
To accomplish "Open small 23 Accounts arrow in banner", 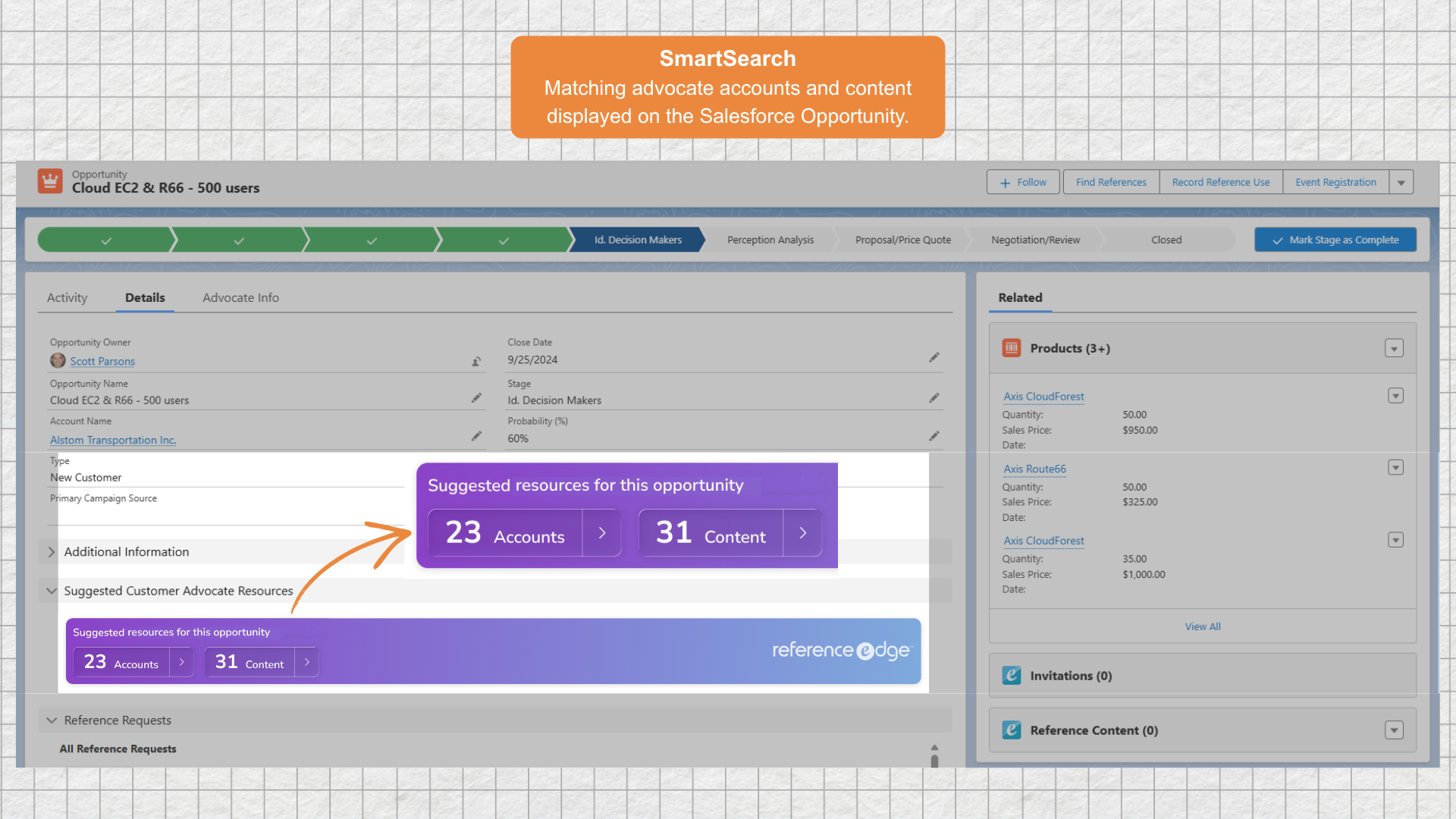I will 181,662.
